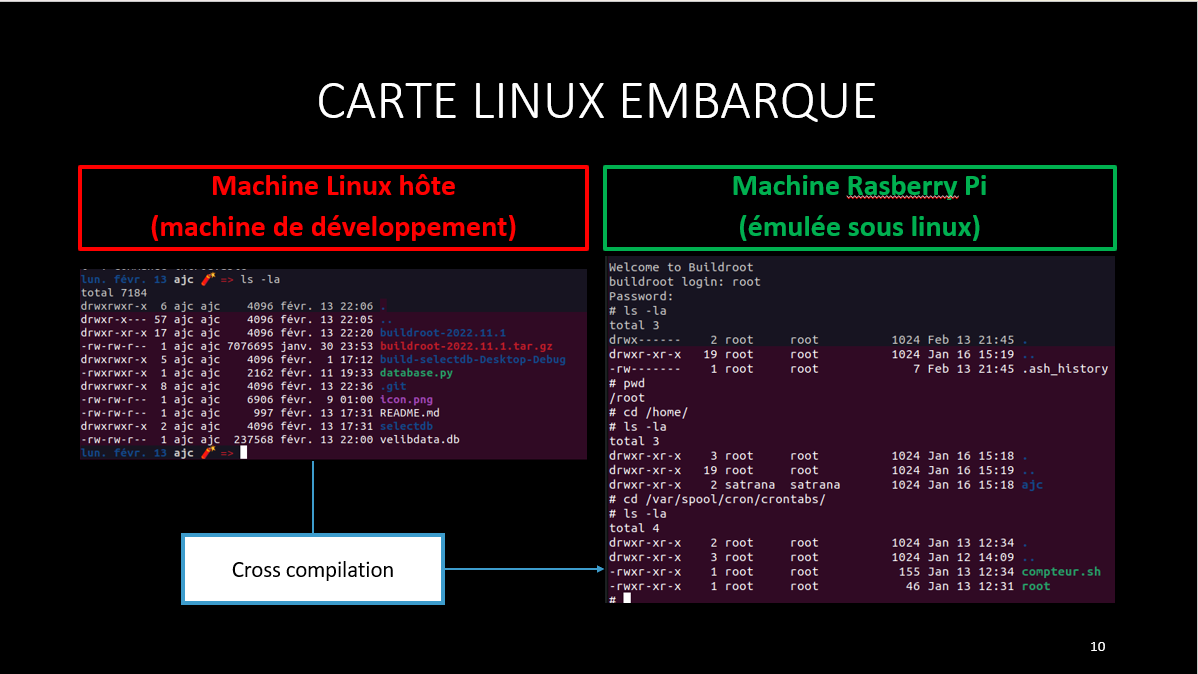Click the slide number 10
Screen dimensions: 1198x674
tap(1097, 647)
